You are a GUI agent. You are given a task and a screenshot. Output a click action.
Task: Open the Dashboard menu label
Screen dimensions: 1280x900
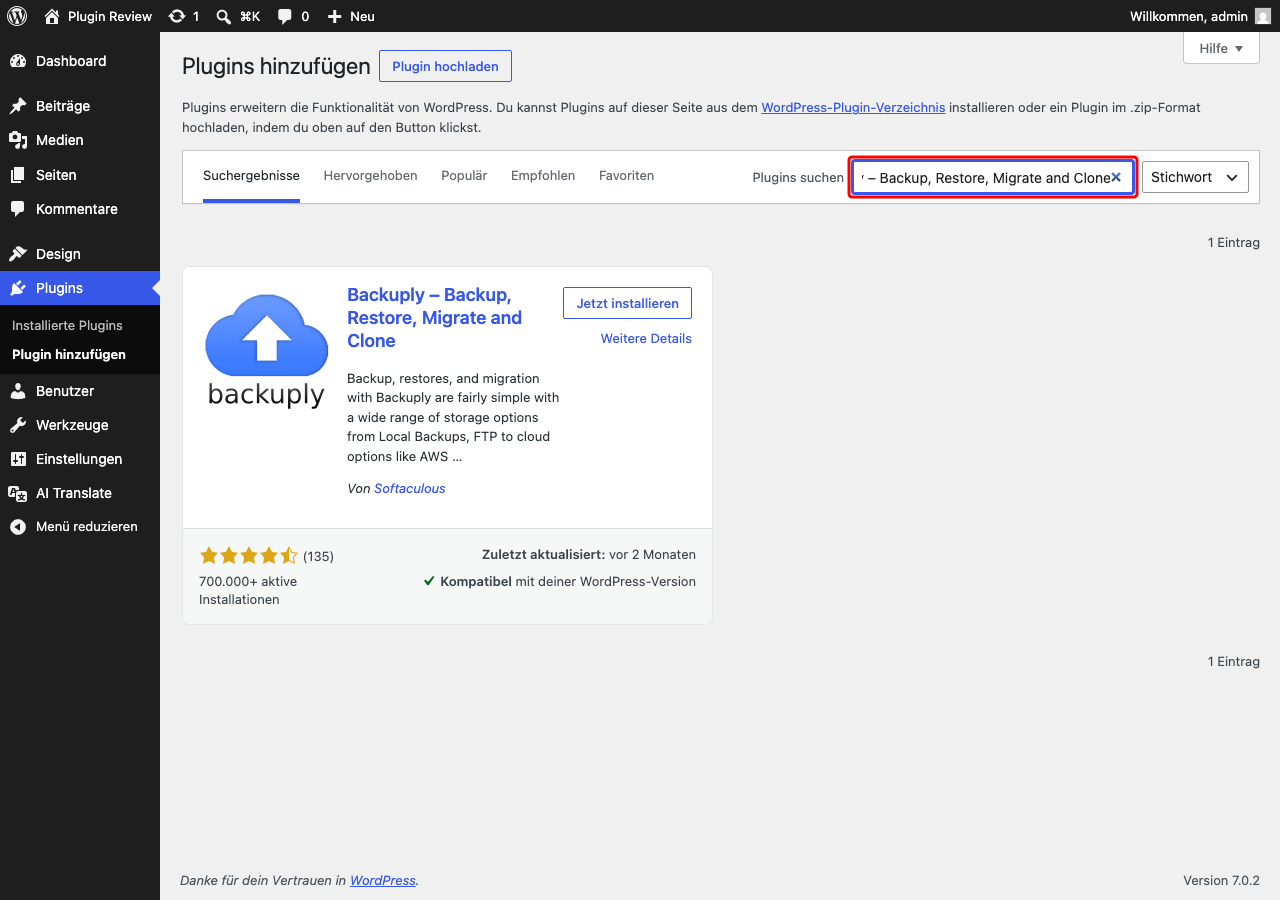[71, 61]
